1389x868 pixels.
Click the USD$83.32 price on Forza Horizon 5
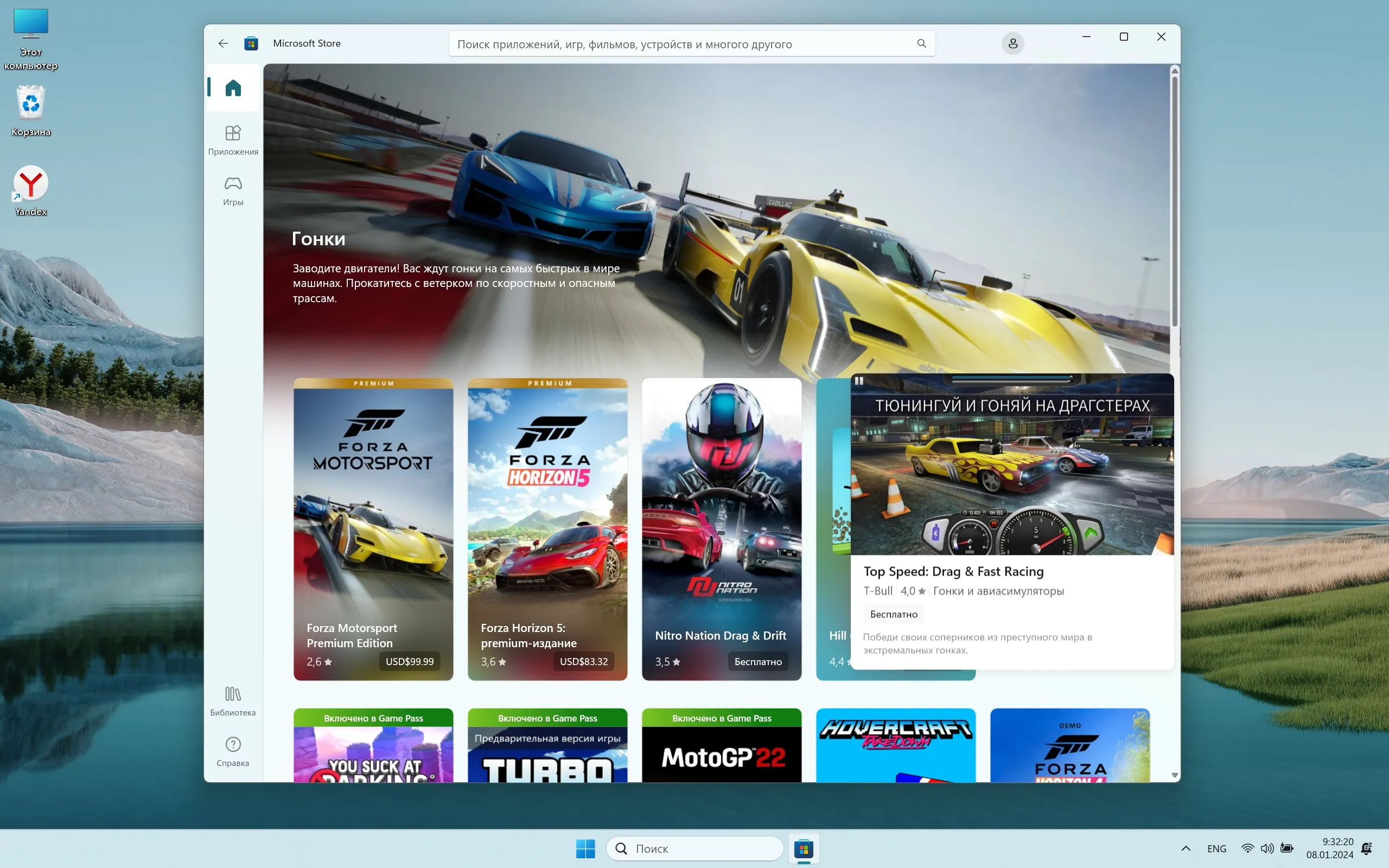pos(583,661)
